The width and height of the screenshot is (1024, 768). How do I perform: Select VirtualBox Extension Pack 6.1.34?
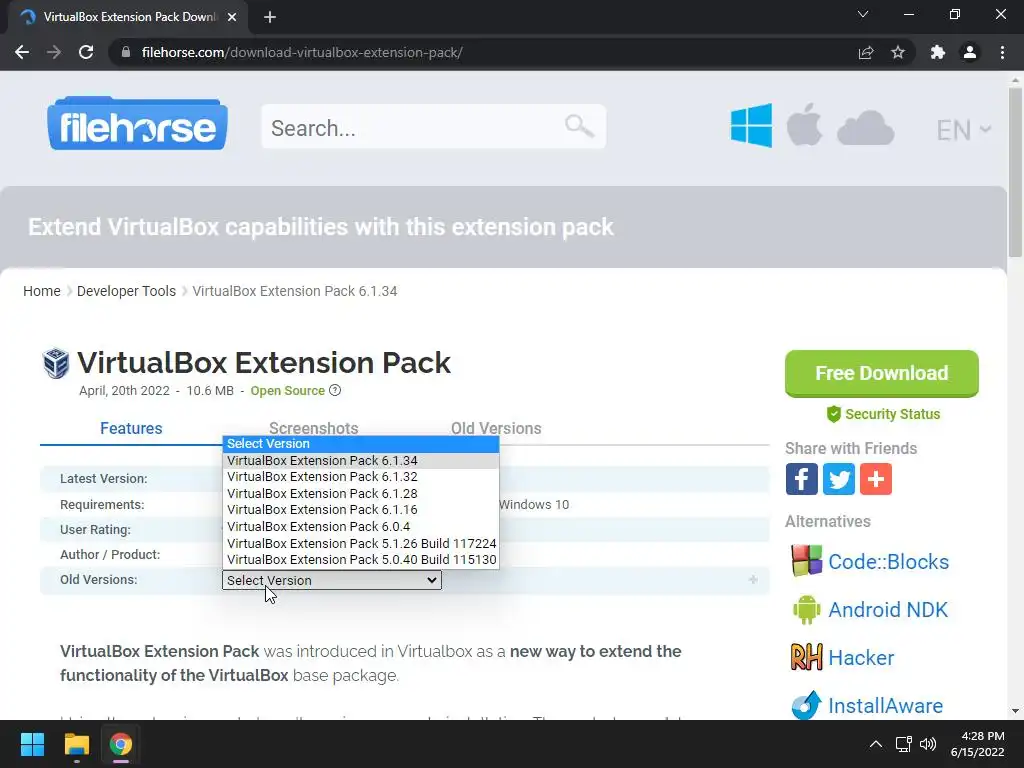click(x=360, y=460)
